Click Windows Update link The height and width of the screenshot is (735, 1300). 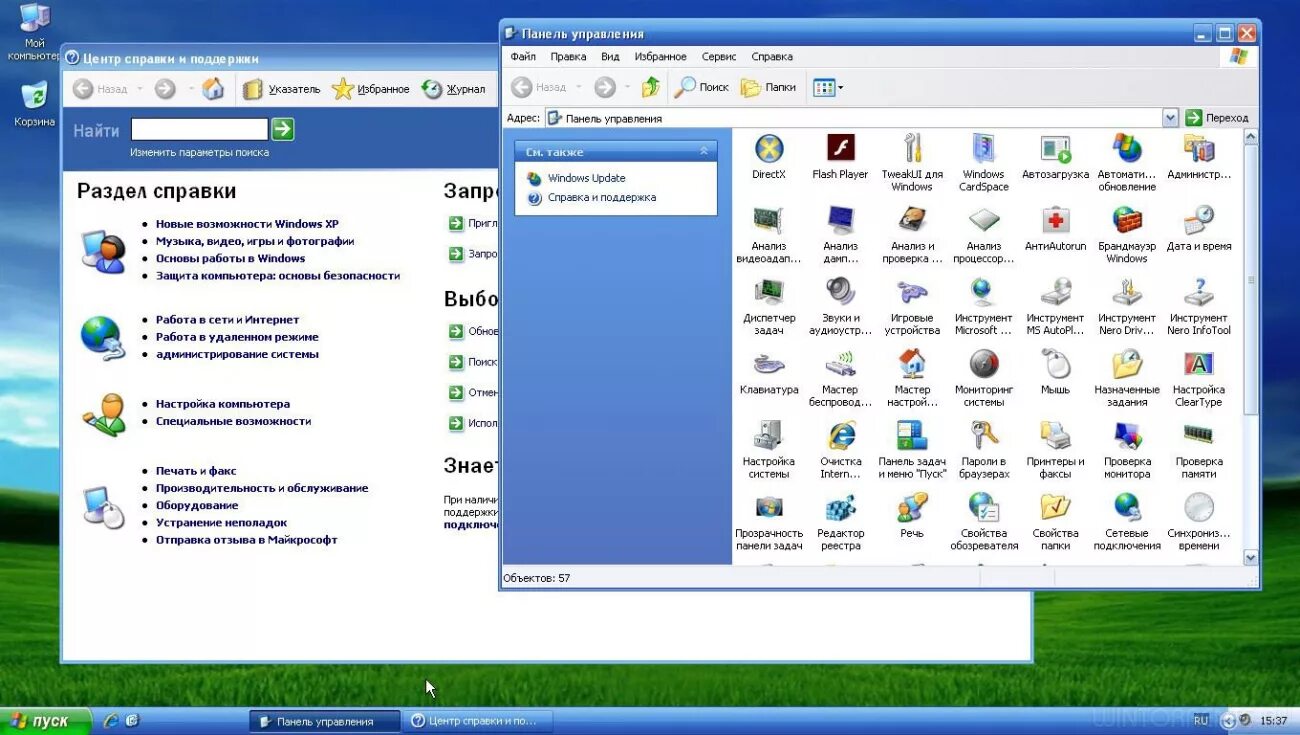tap(586, 178)
